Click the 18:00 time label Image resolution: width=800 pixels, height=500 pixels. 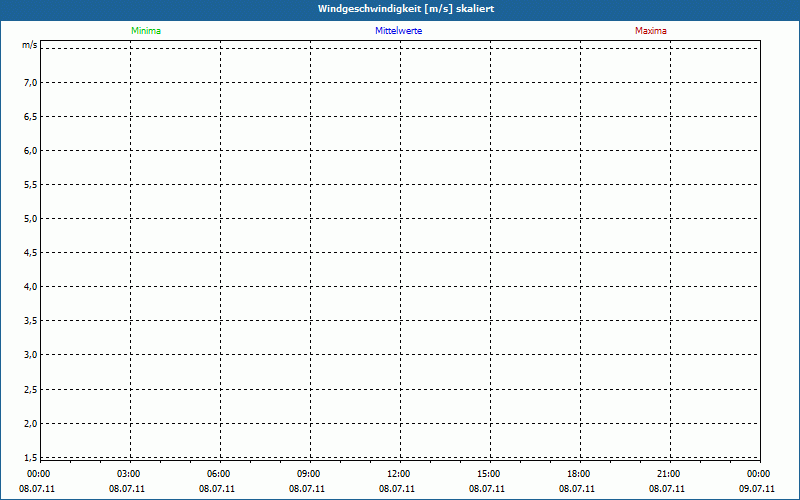(579, 474)
